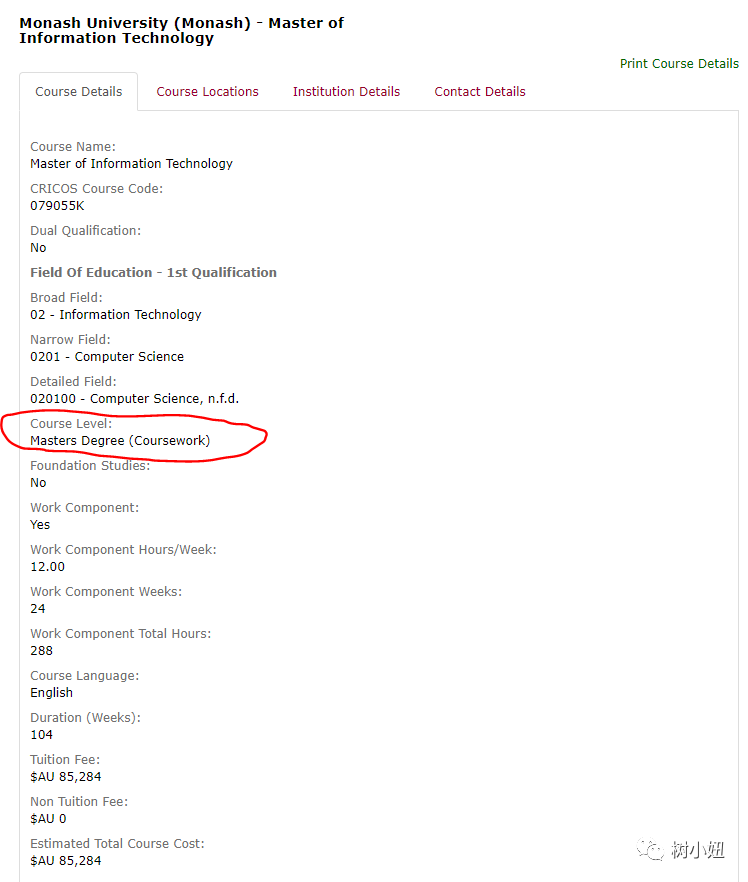Click the Print Course Details link
The height and width of the screenshot is (882, 748).
[x=679, y=64]
